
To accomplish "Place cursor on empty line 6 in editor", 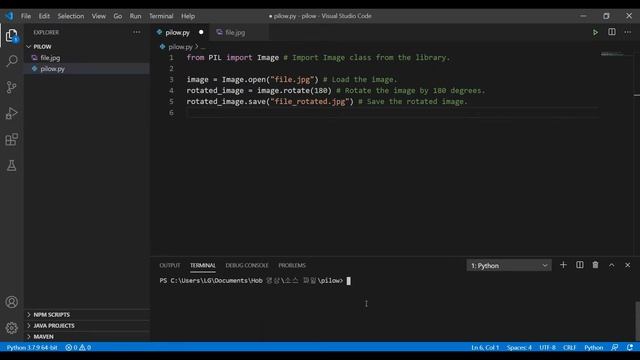I will (x=392, y=112).
